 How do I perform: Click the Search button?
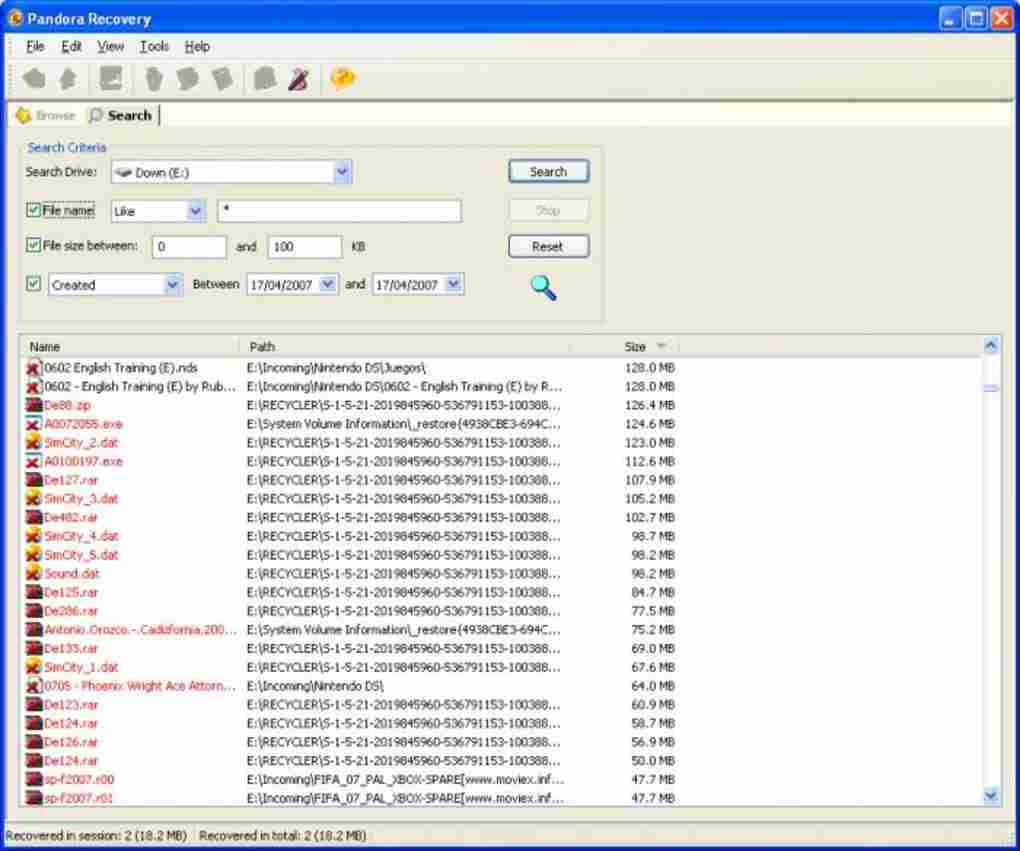click(548, 172)
